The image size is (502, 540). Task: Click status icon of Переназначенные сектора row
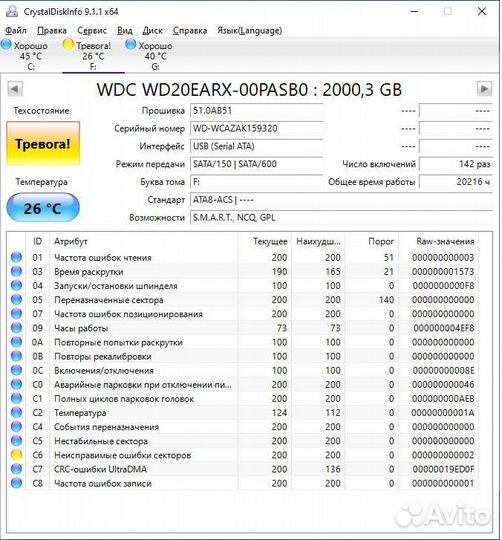(16, 300)
